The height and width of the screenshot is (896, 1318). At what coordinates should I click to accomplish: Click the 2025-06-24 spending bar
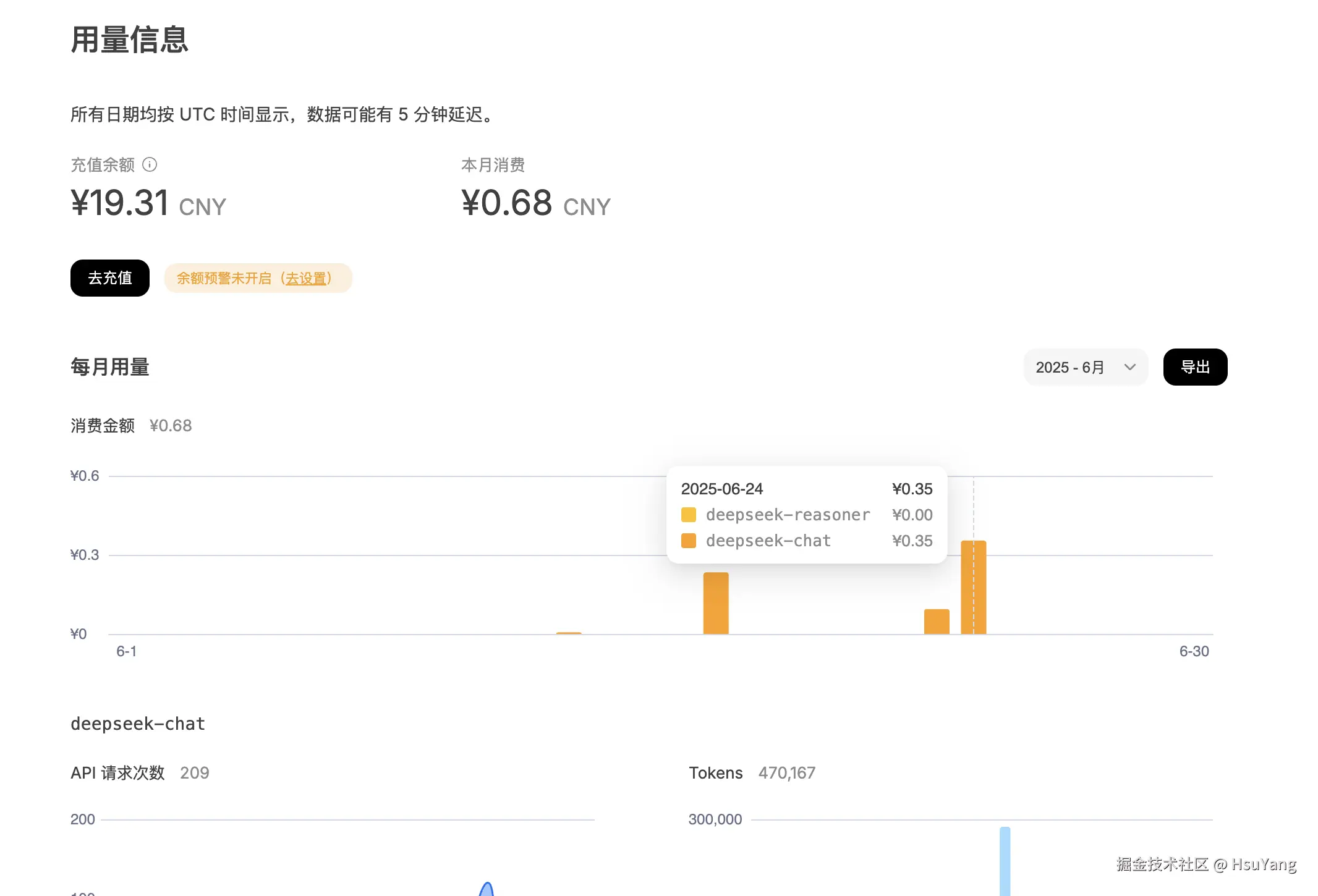pos(973,587)
